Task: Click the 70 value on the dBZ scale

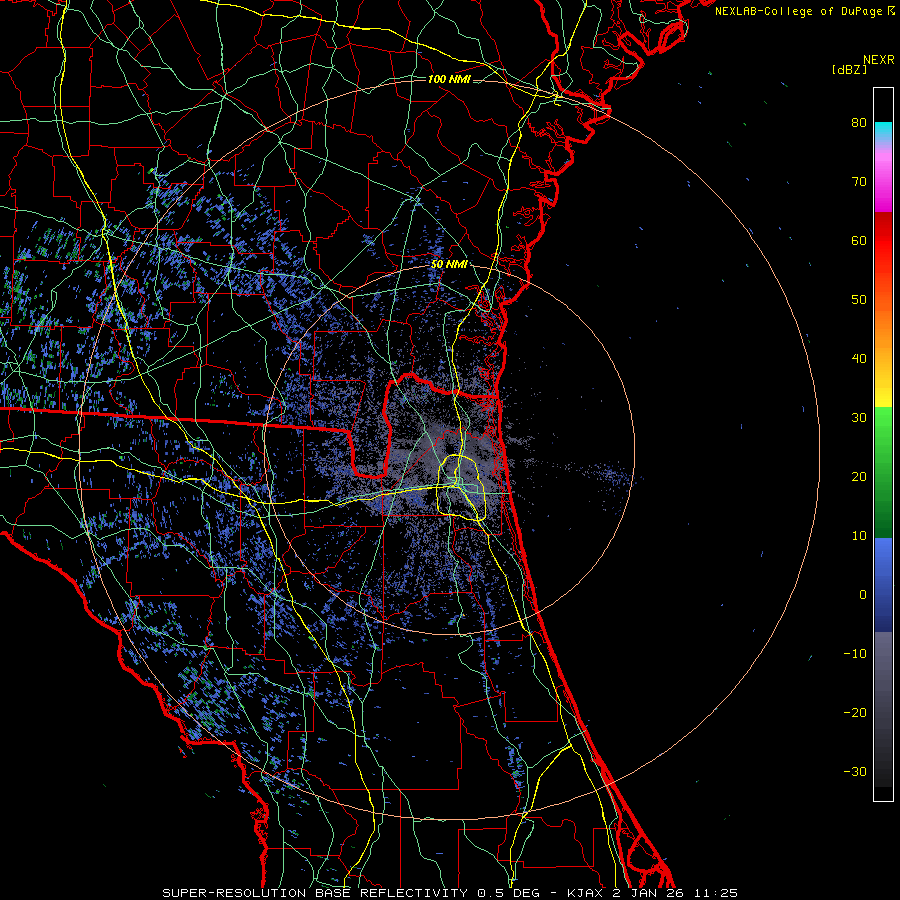Action: tap(859, 181)
